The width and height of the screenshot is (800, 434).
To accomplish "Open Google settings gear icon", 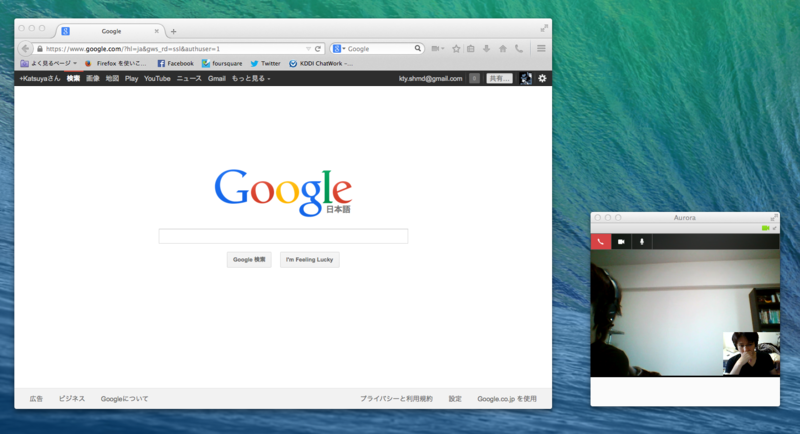I will (542, 79).
